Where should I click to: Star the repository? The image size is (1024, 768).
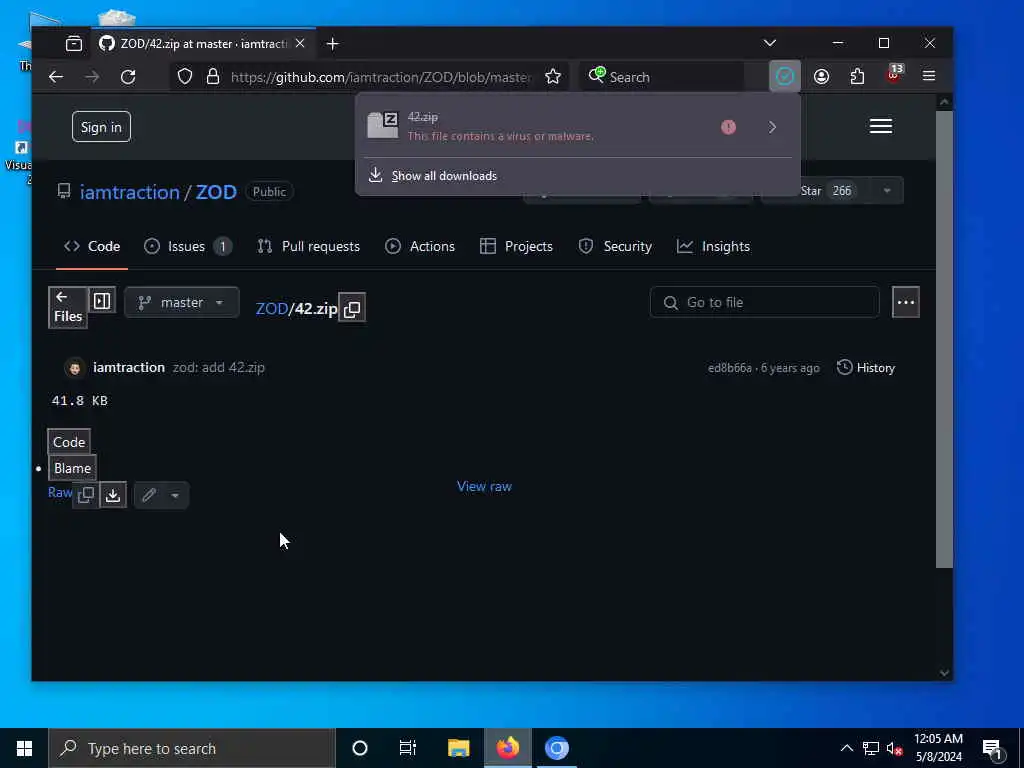point(820,191)
